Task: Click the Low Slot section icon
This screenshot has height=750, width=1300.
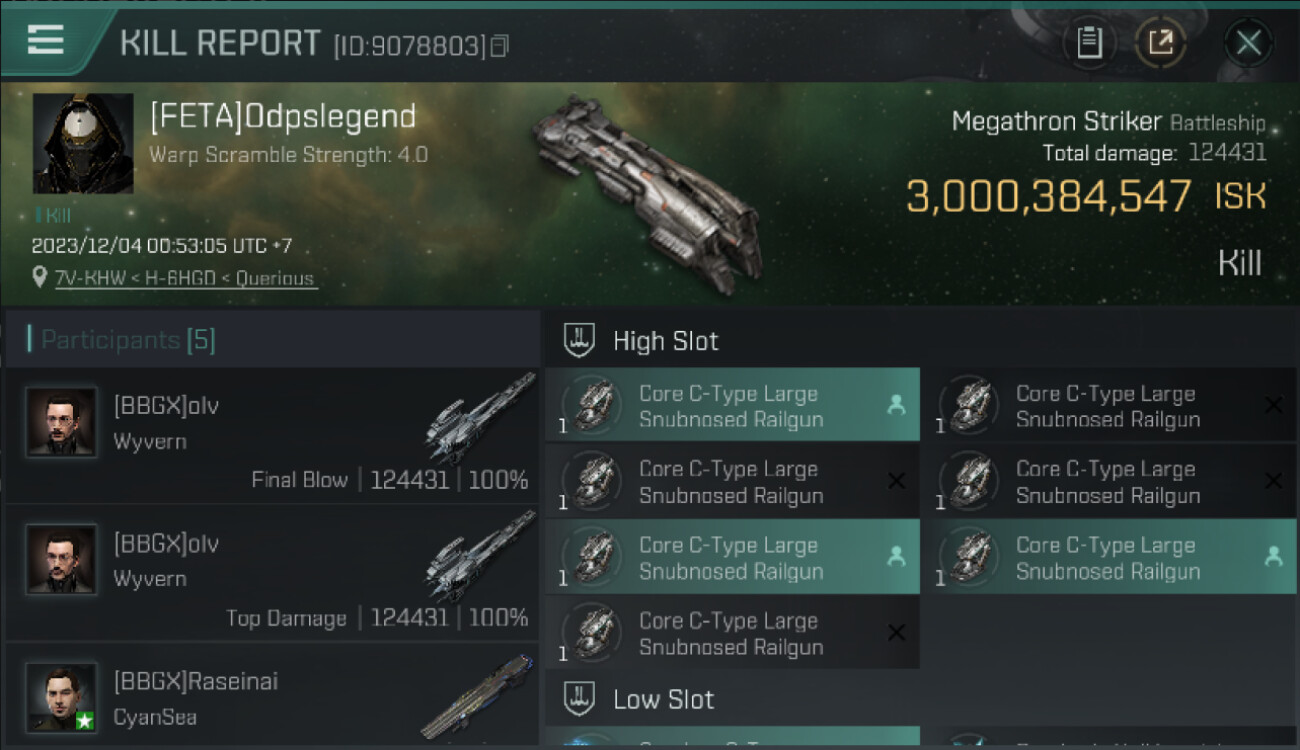Action: [580, 698]
